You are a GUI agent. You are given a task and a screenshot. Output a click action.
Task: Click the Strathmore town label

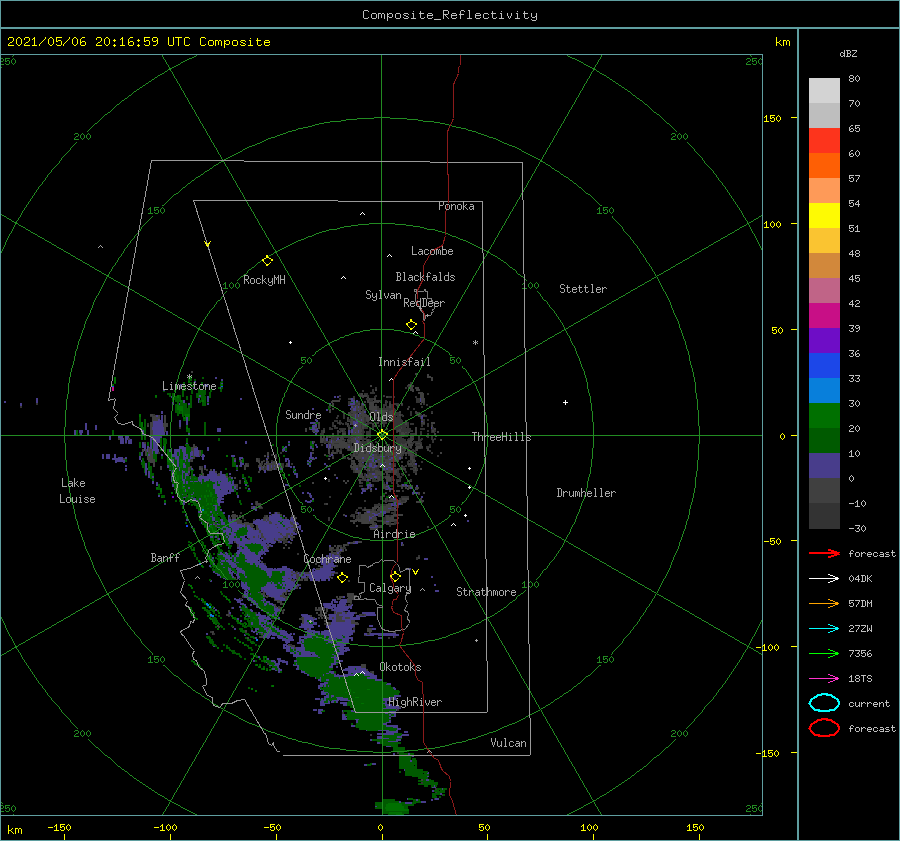[486, 592]
